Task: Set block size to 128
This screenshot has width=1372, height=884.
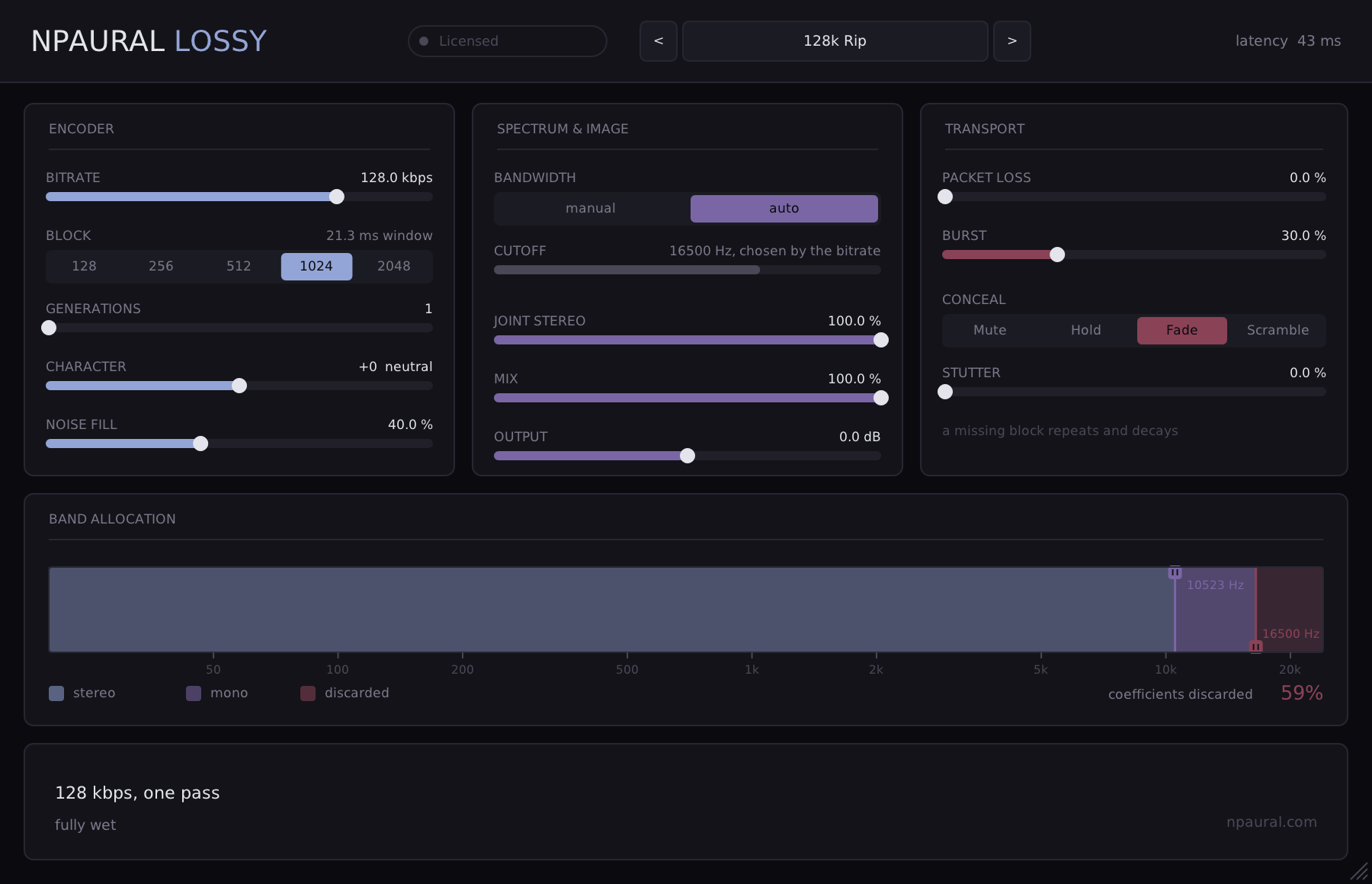Action: (x=84, y=266)
